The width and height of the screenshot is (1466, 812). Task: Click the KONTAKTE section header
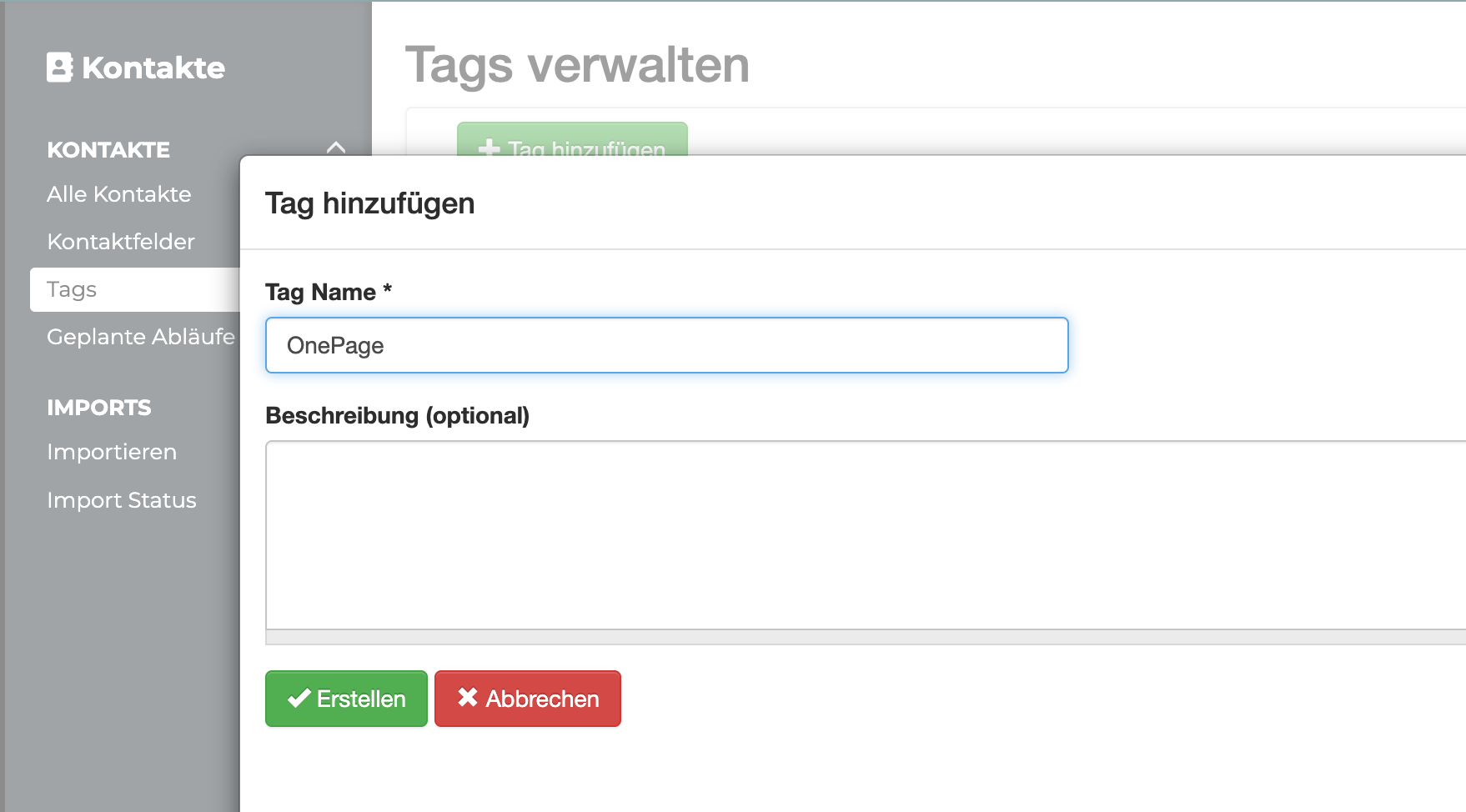pyautogui.click(x=108, y=150)
